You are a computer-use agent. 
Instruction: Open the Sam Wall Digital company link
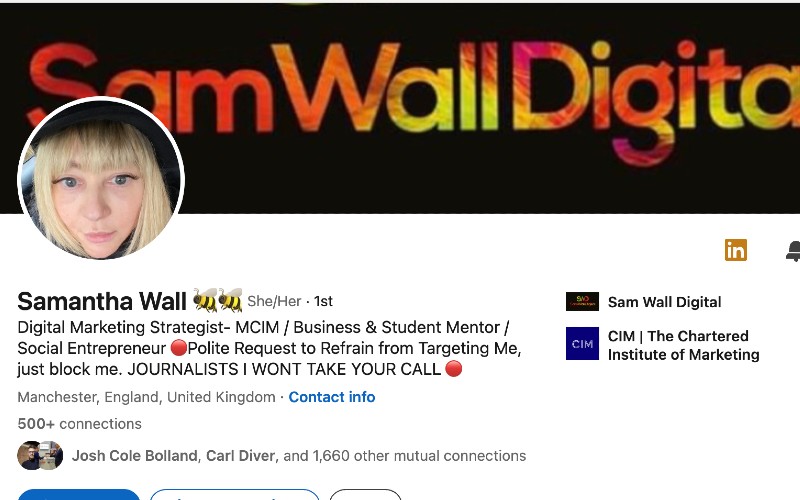pyautogui.click(x=664, y=302)
